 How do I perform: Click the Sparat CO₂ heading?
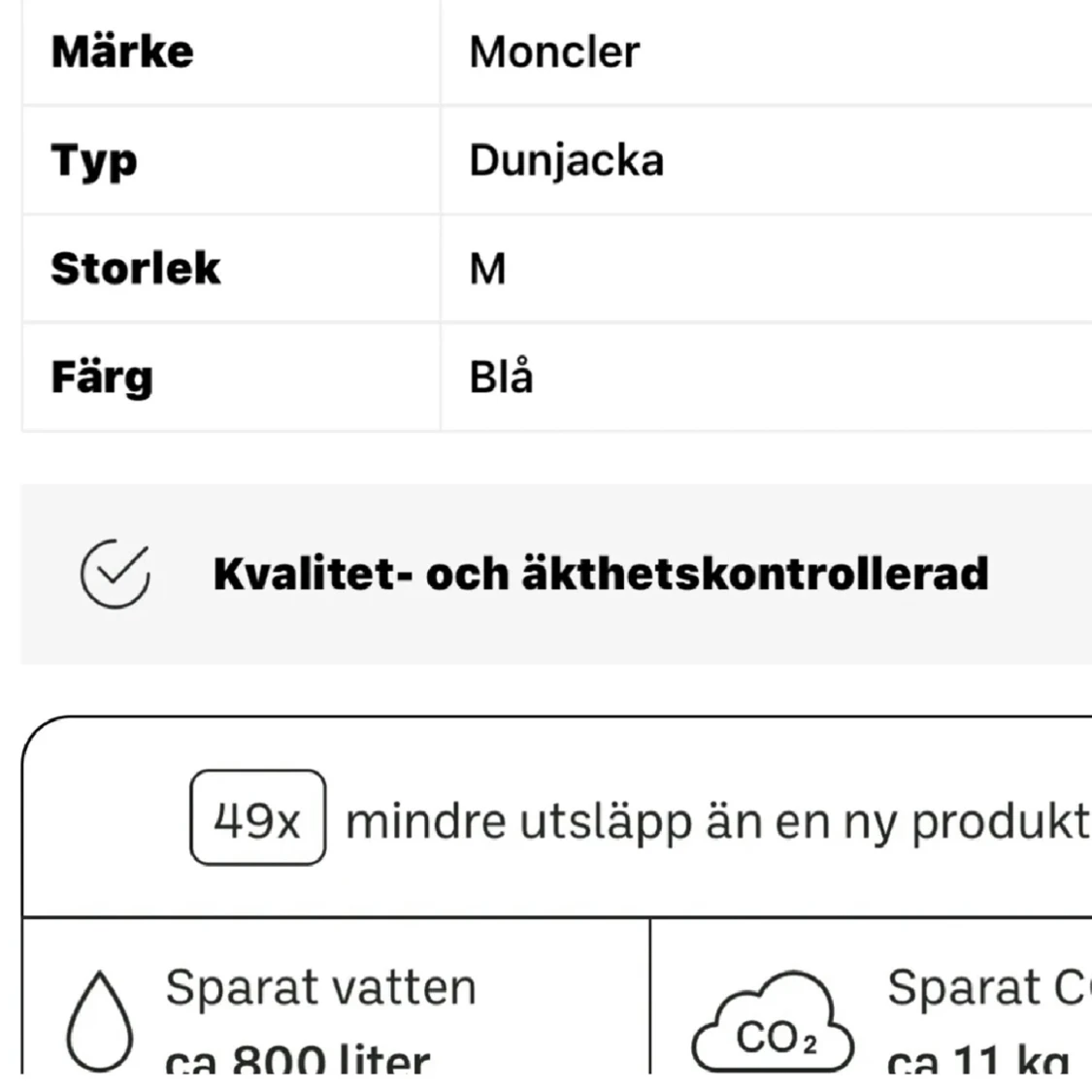pyautogui.click(x=987, y=988)
